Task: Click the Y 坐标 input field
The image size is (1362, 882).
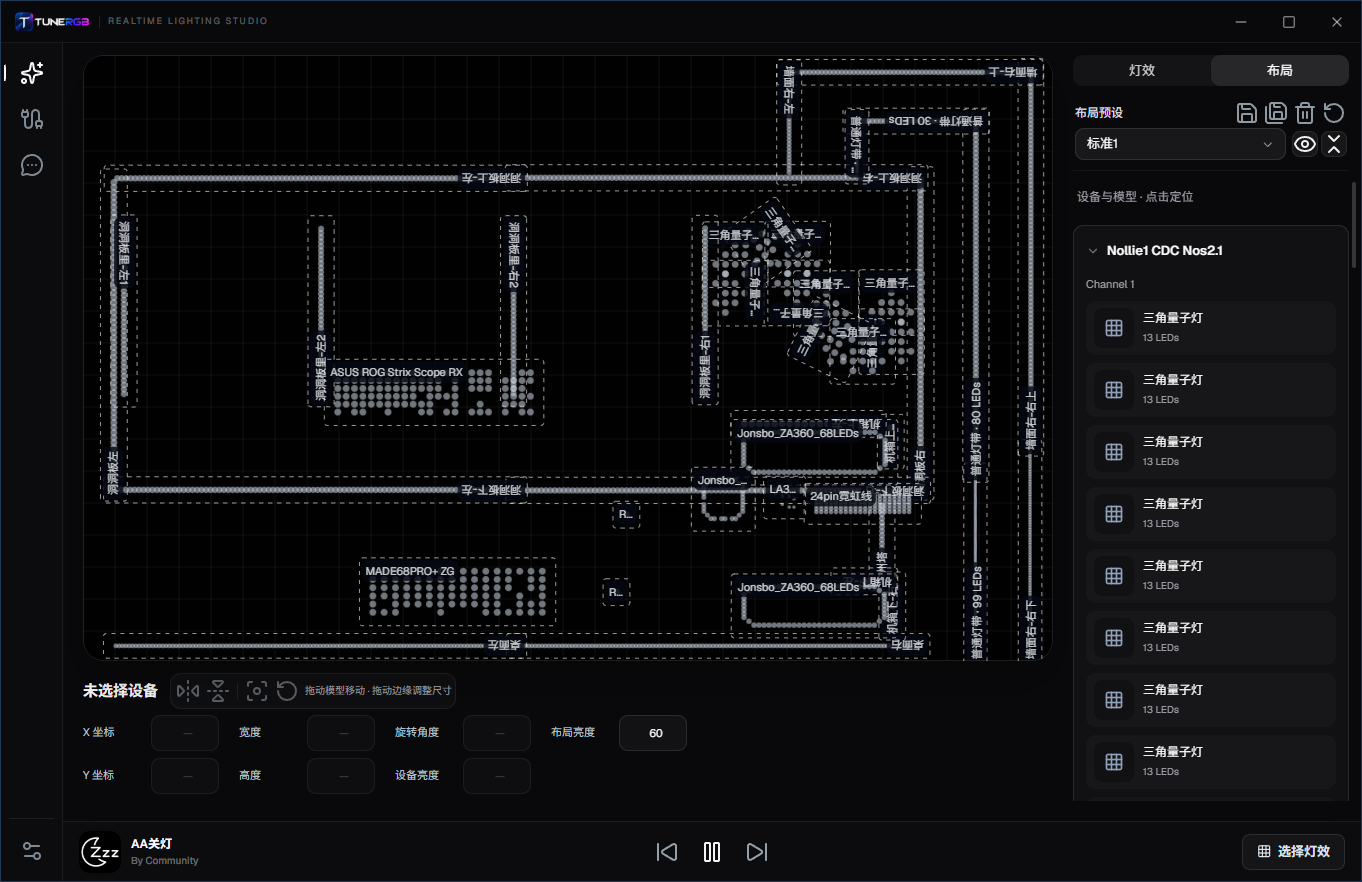Action: [x=185, y=776]
